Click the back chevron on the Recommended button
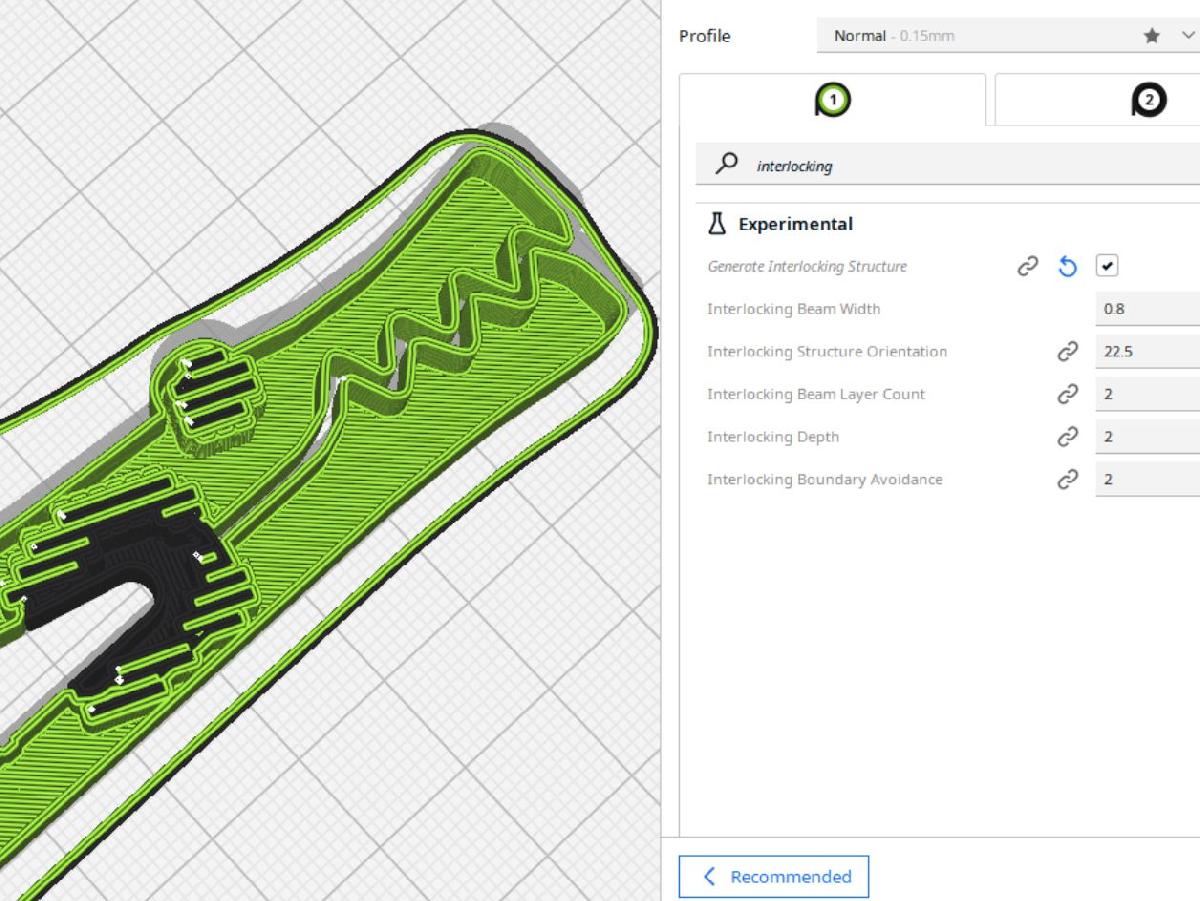1200x901 pixels. 707,876
